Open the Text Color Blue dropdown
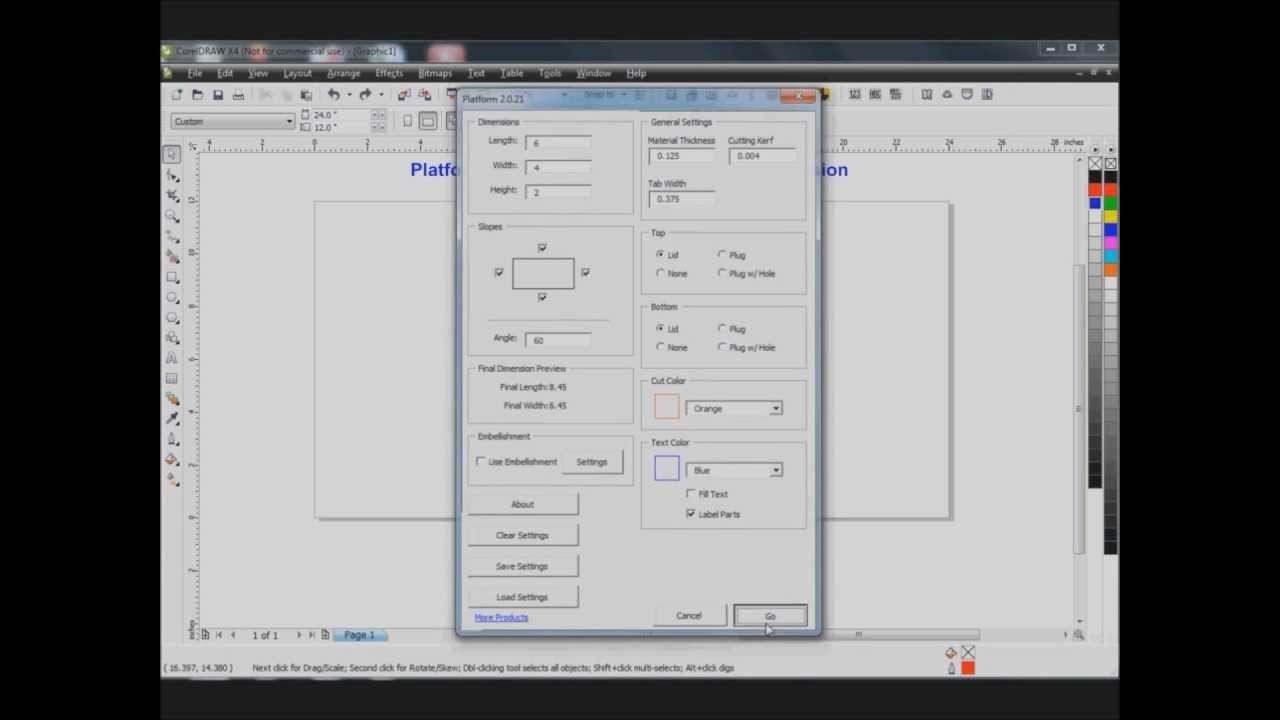 [734, 470]
